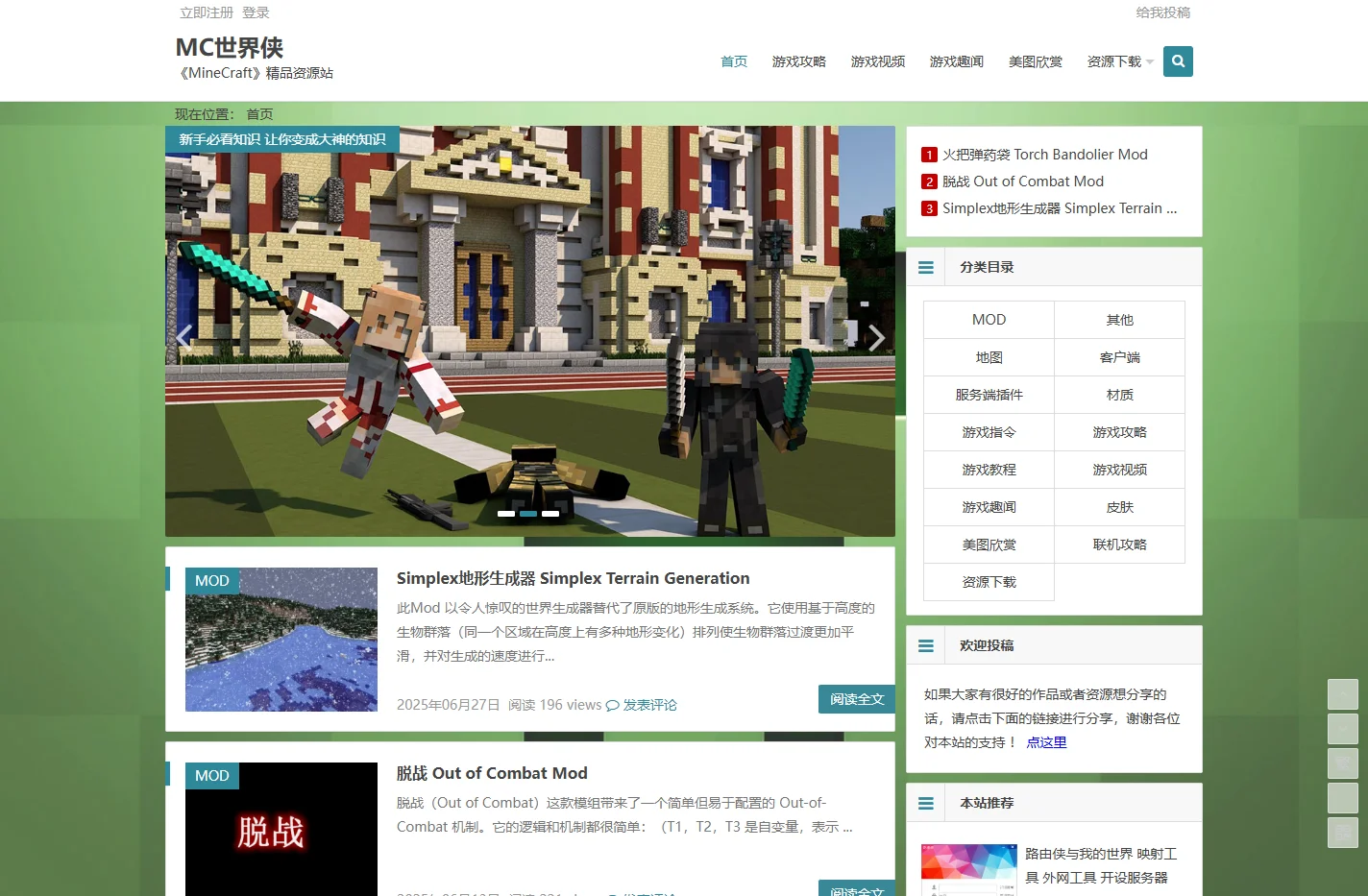Select MOD category in 分类目录
Image resolution: width=1368 pixels, height=896 pixels.
coord(989,320)
